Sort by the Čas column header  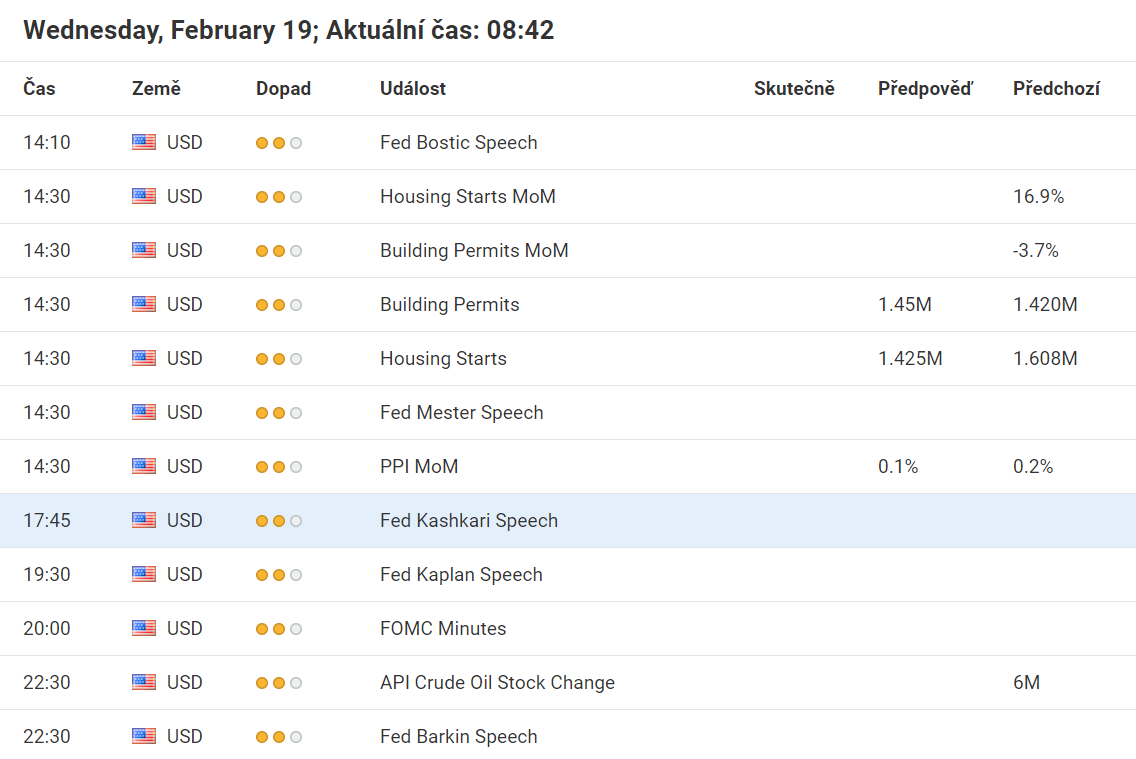(x=40, y=88)
